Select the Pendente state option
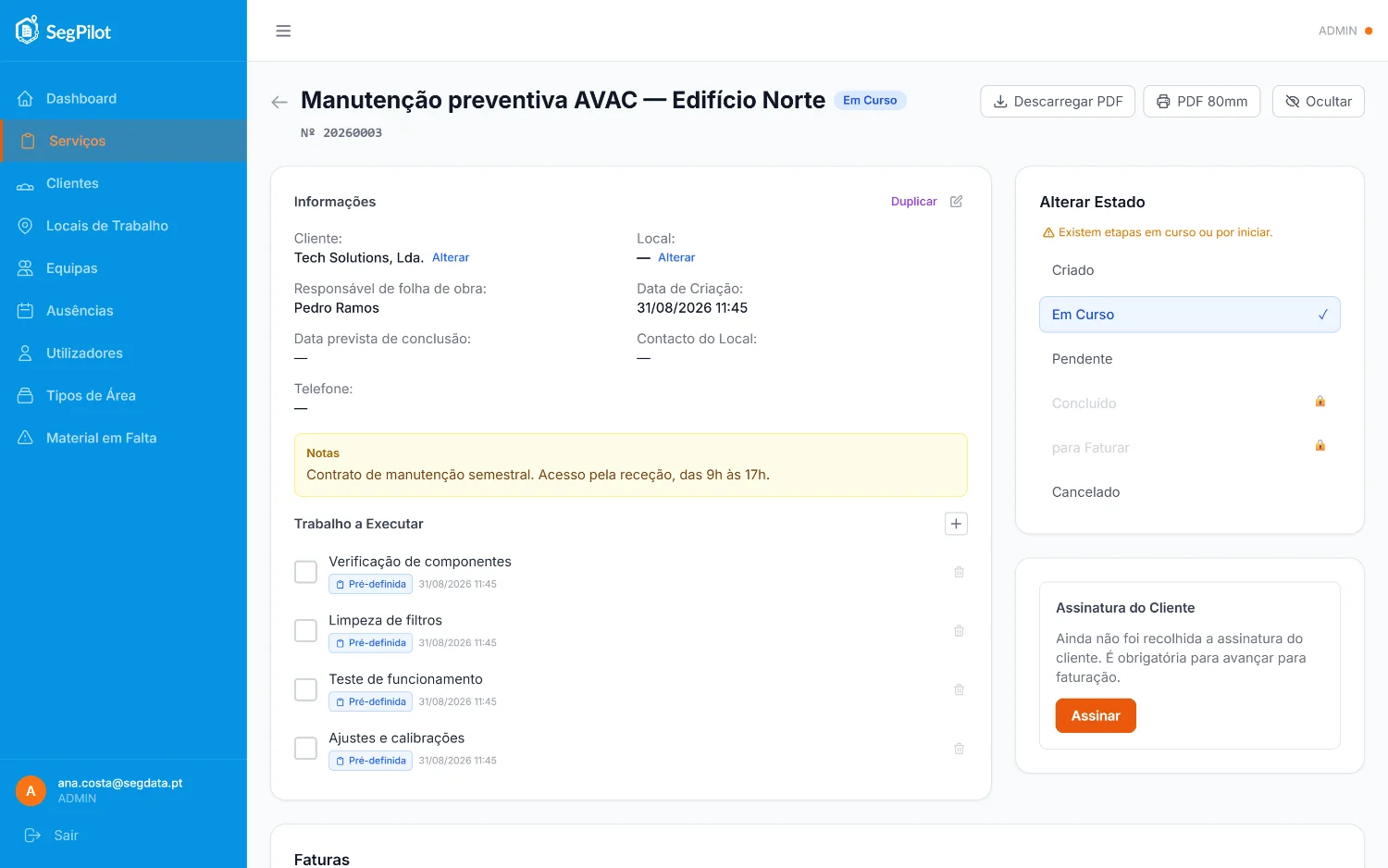Image resolution: width=1388 pixels, height=868 pixels. coord(1189,359)
